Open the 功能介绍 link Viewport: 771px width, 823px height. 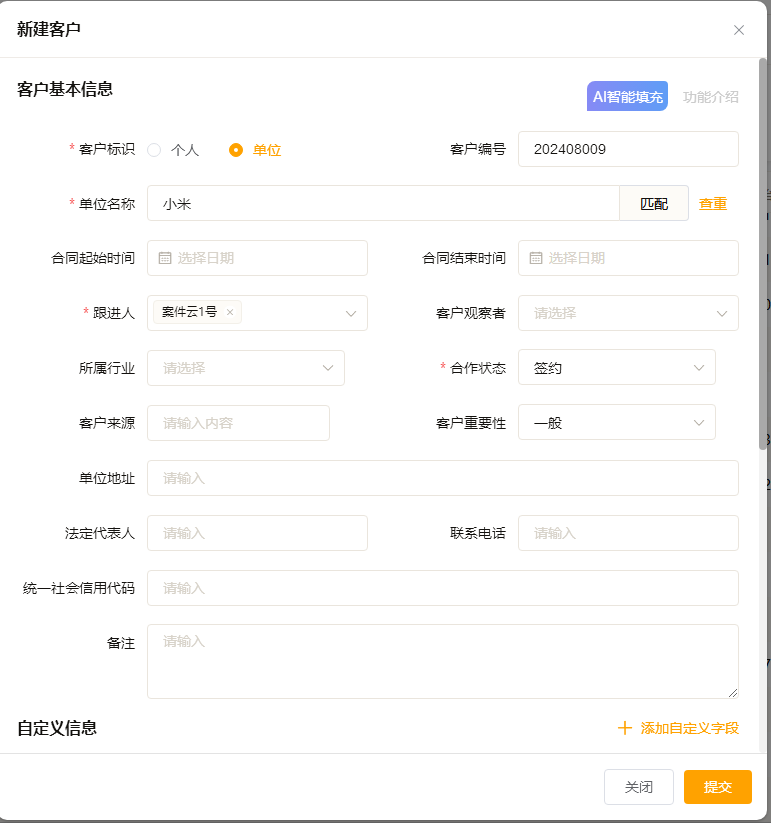[711, 97]
